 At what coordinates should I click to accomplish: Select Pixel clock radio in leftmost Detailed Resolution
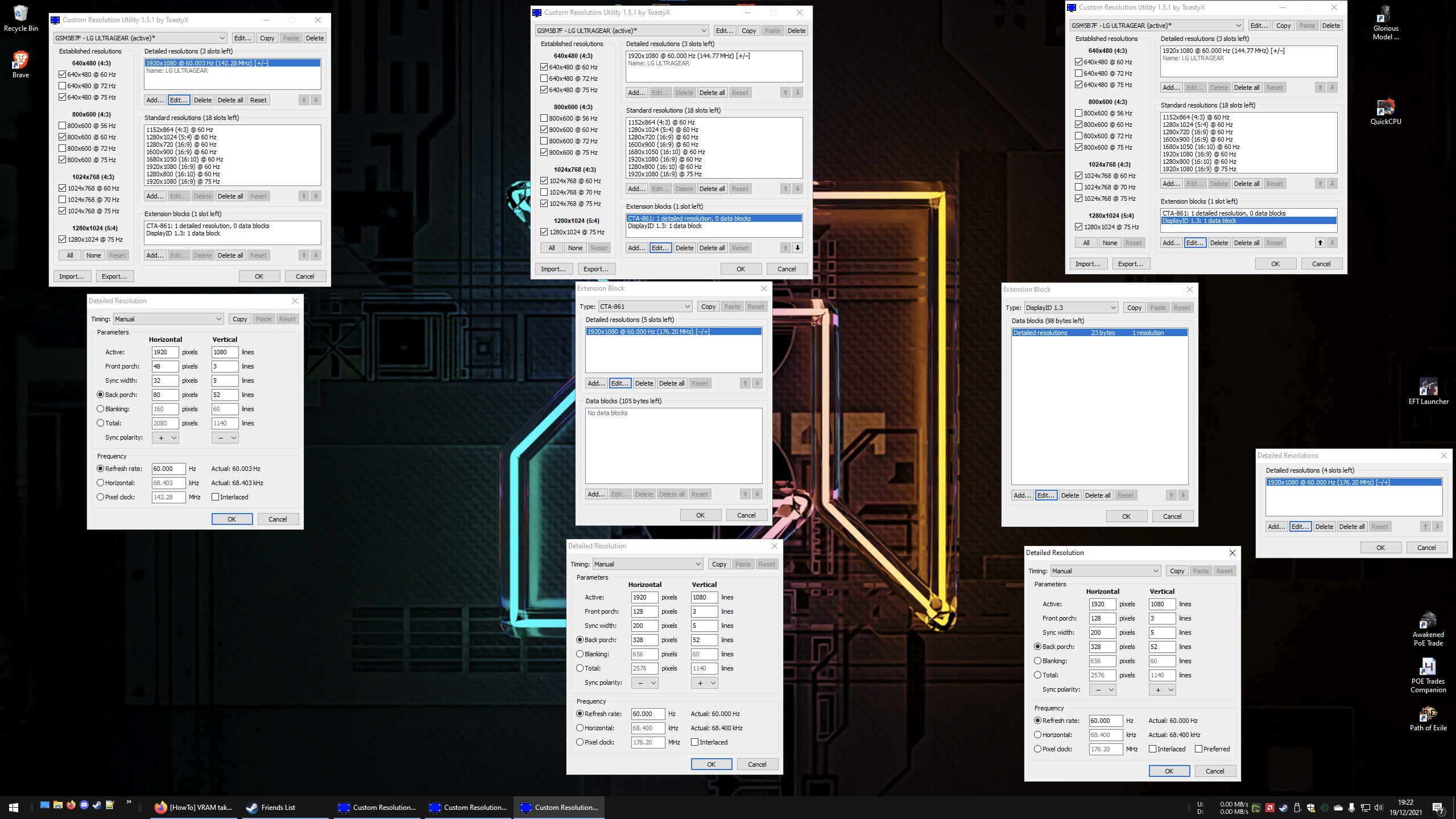pos(101,497)
